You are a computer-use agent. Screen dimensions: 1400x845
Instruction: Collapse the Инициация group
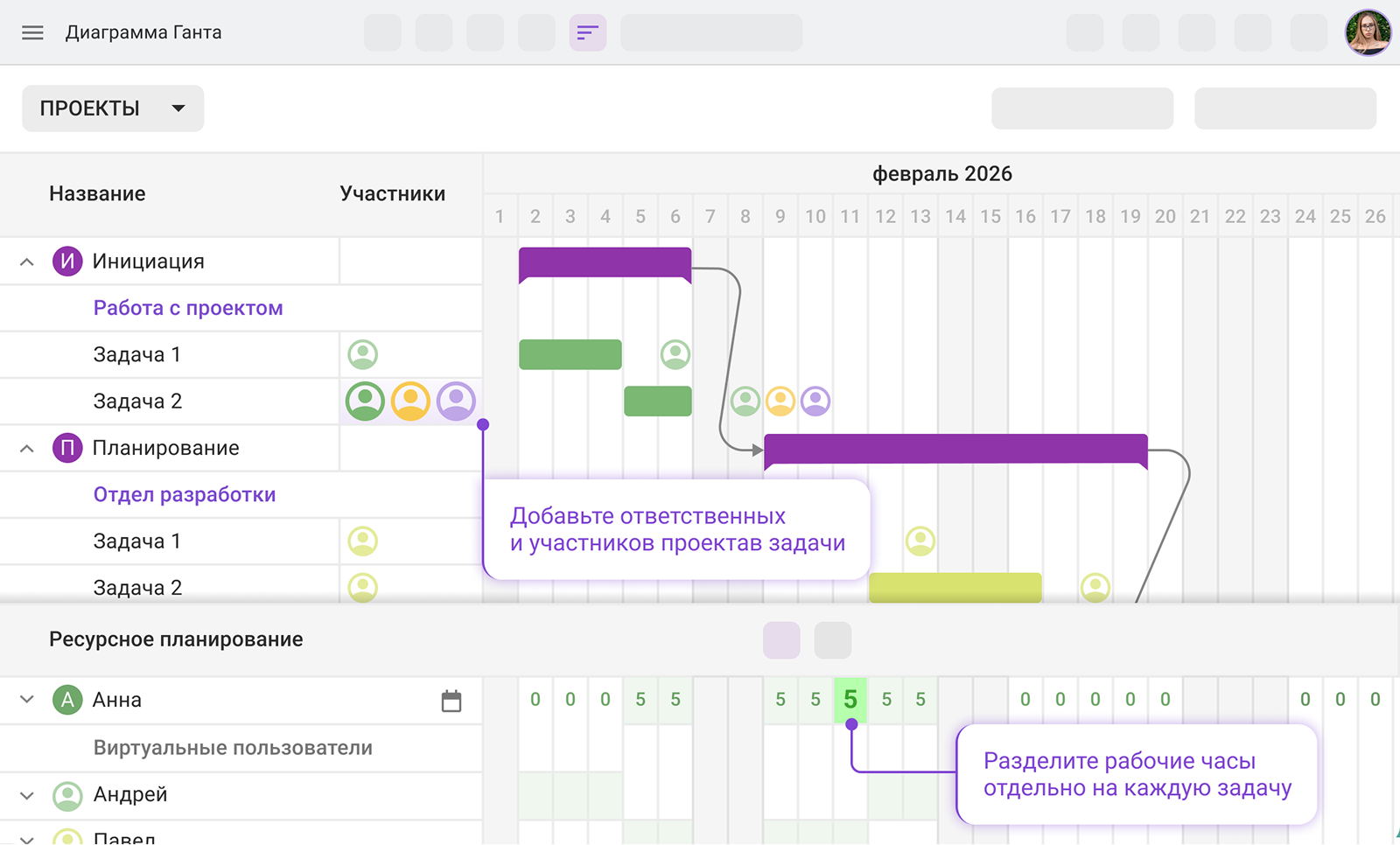coord(27,262)
